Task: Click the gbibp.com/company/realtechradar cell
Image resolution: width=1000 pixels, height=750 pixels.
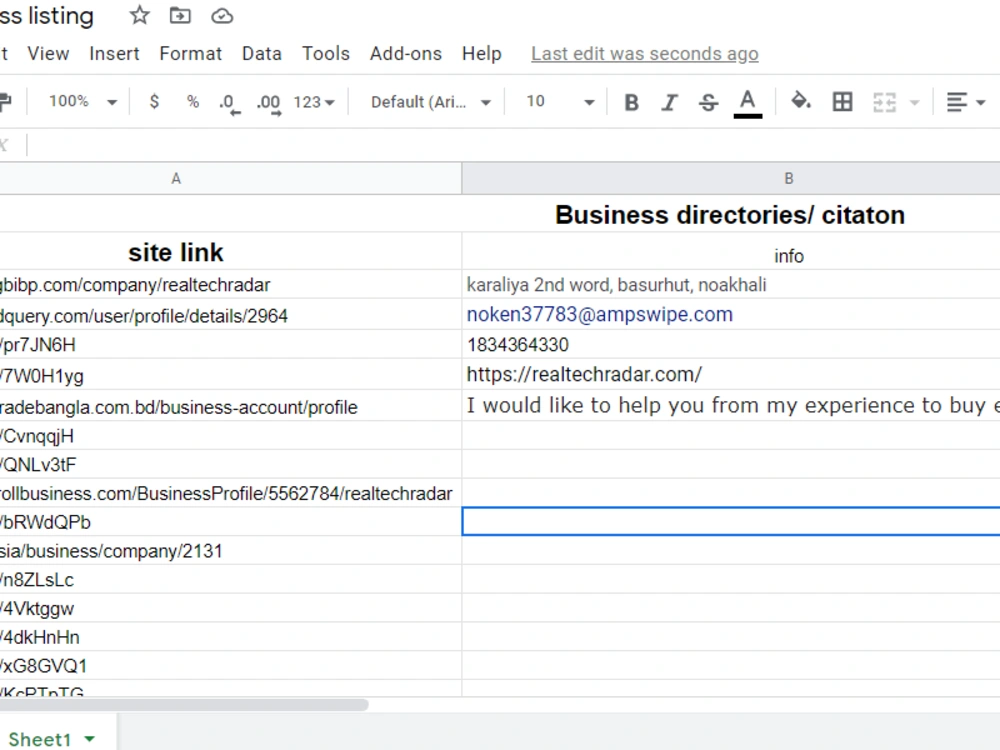Action: [231, 284]
